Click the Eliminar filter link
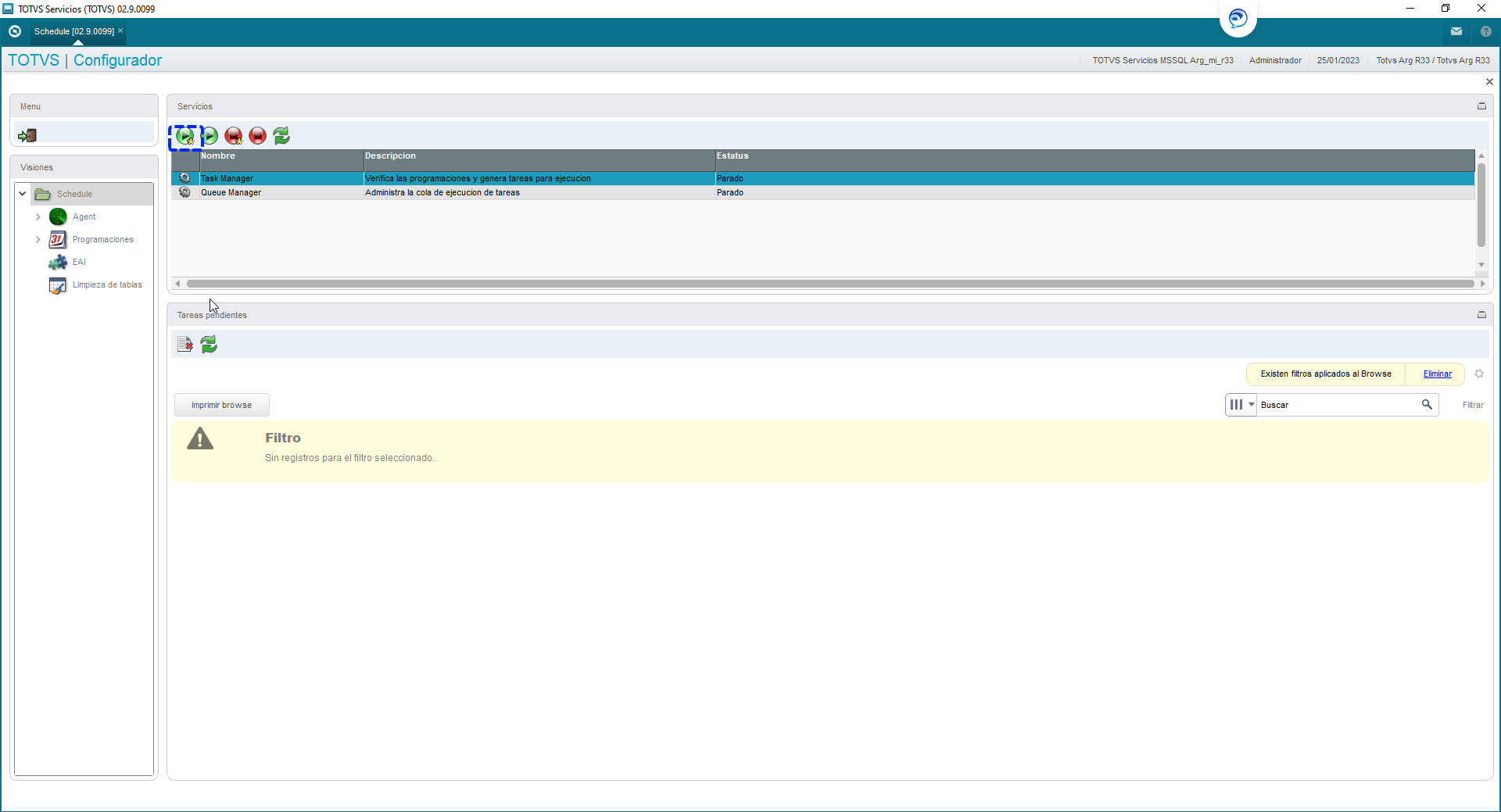The width and height of the screenshot is (1501, 812). (x=1437, y=374)
